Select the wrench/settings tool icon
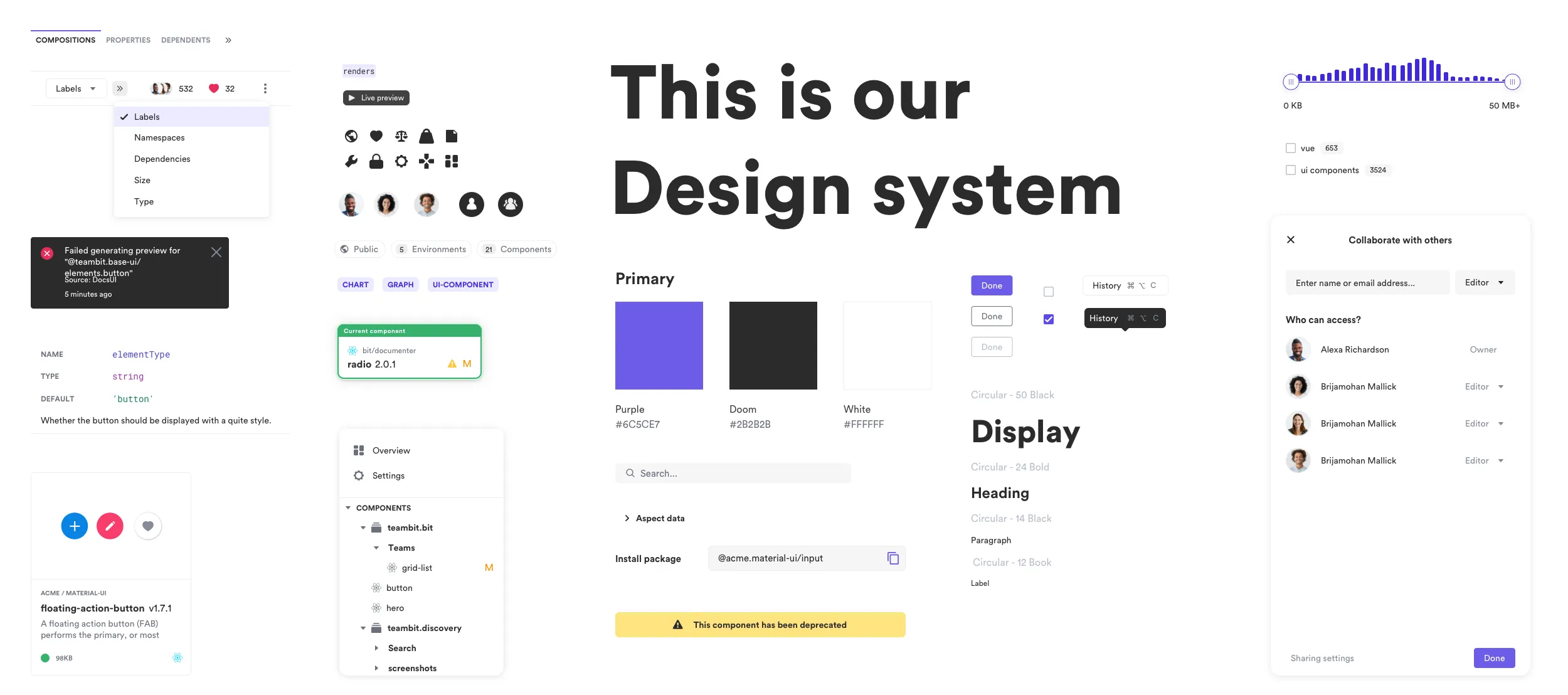This screenshot has width=1568, height=695. pyautogui.click(x=351, y=161)
